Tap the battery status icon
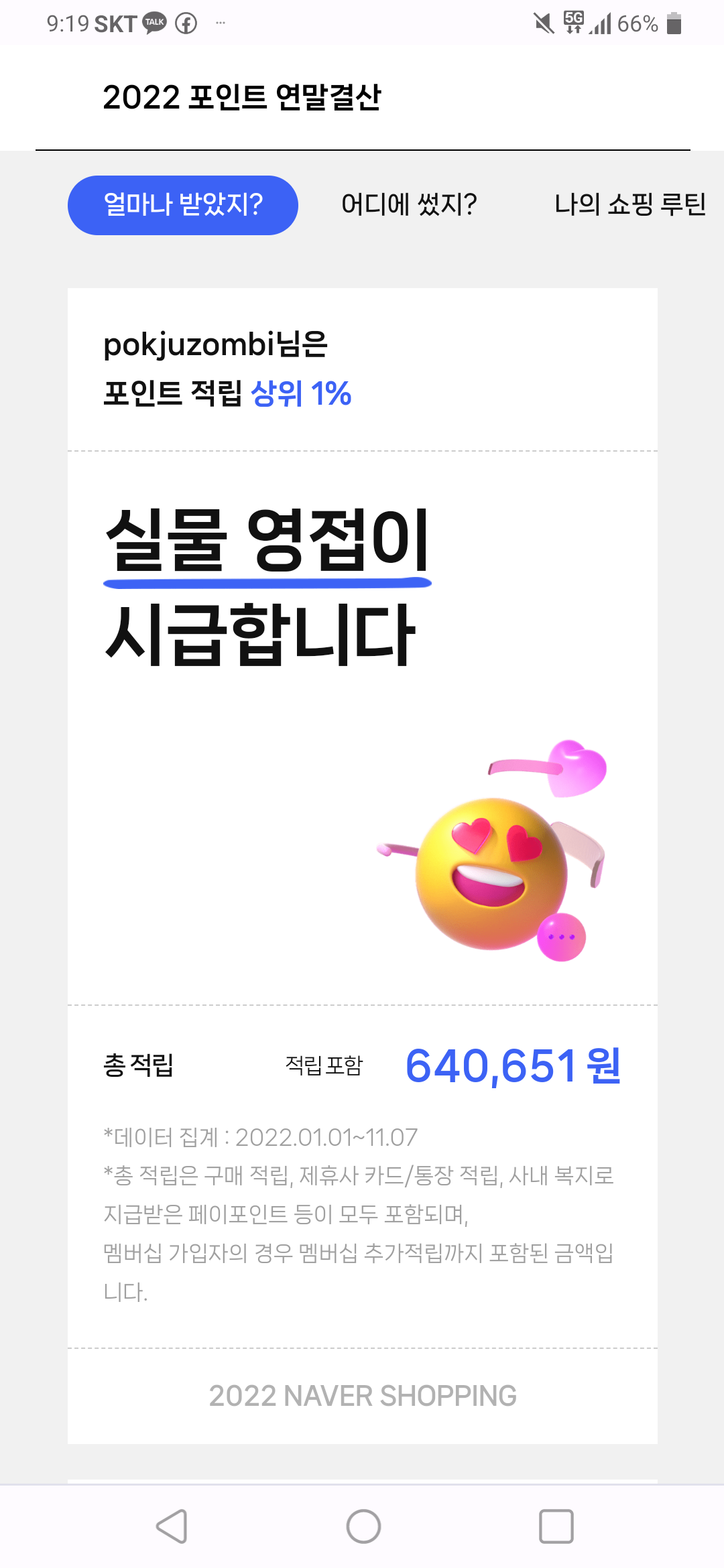Screen dimensions: 724x1568 point(674,23)
